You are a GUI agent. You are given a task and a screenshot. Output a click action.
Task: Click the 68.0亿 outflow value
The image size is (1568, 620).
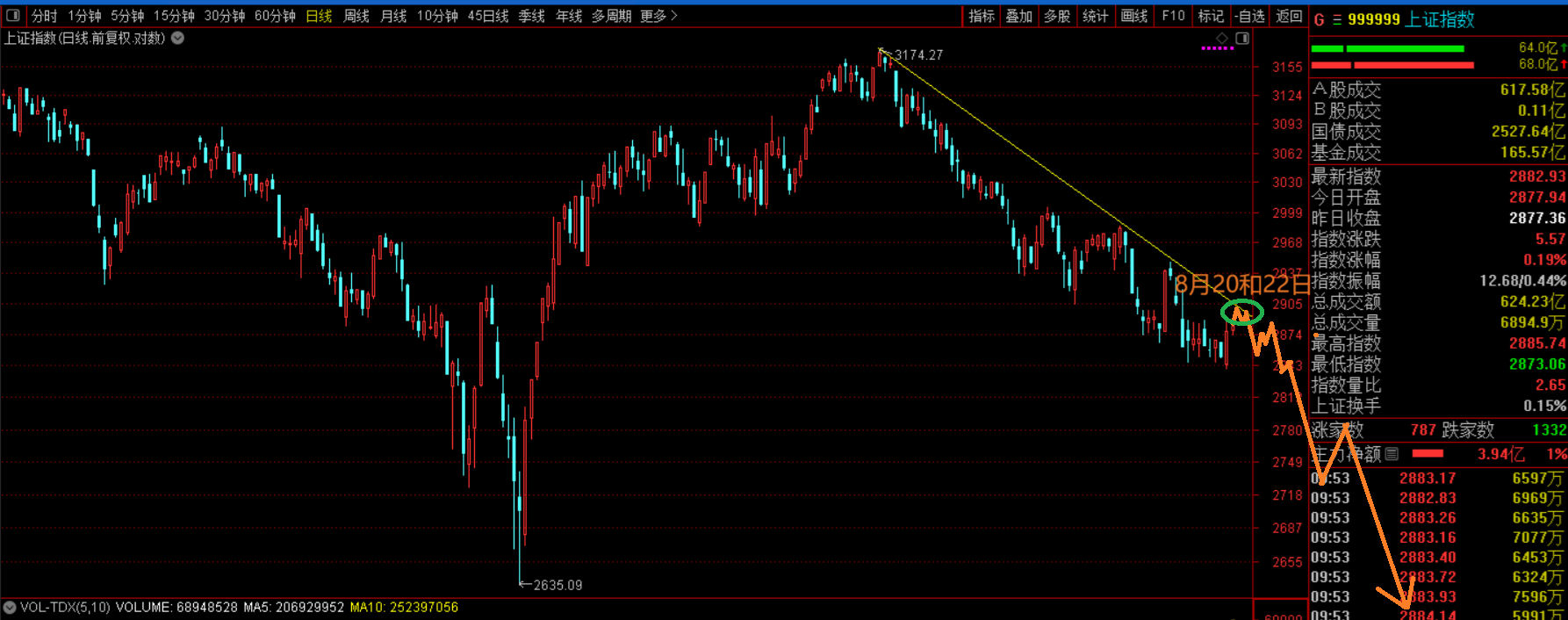(x=1538, y=64)
